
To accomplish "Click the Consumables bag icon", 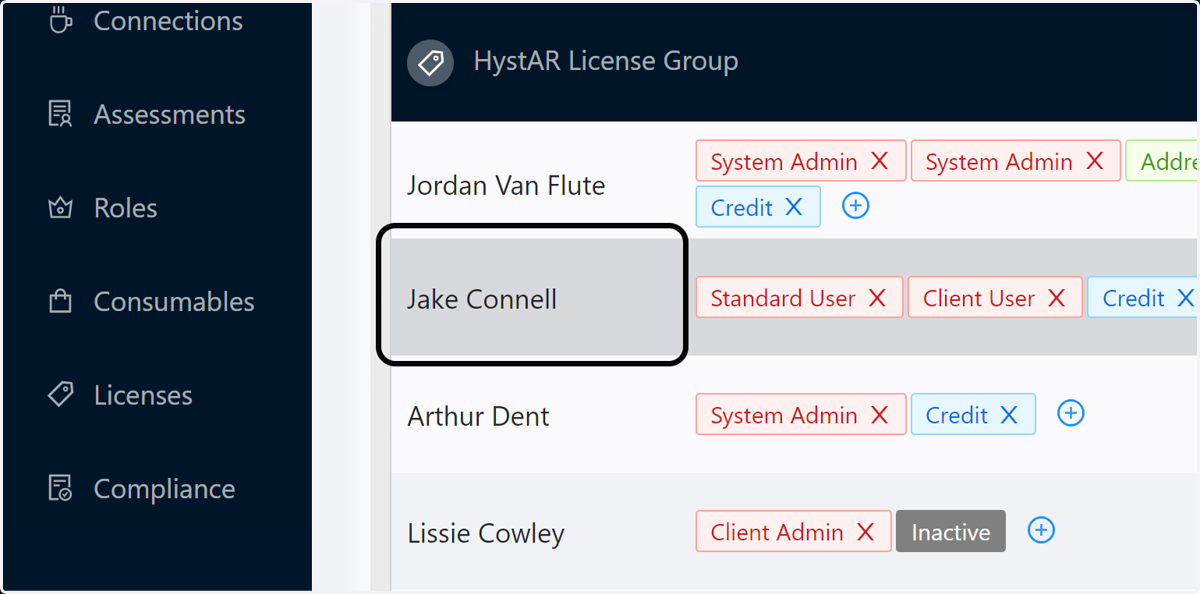I will [61, 301].
